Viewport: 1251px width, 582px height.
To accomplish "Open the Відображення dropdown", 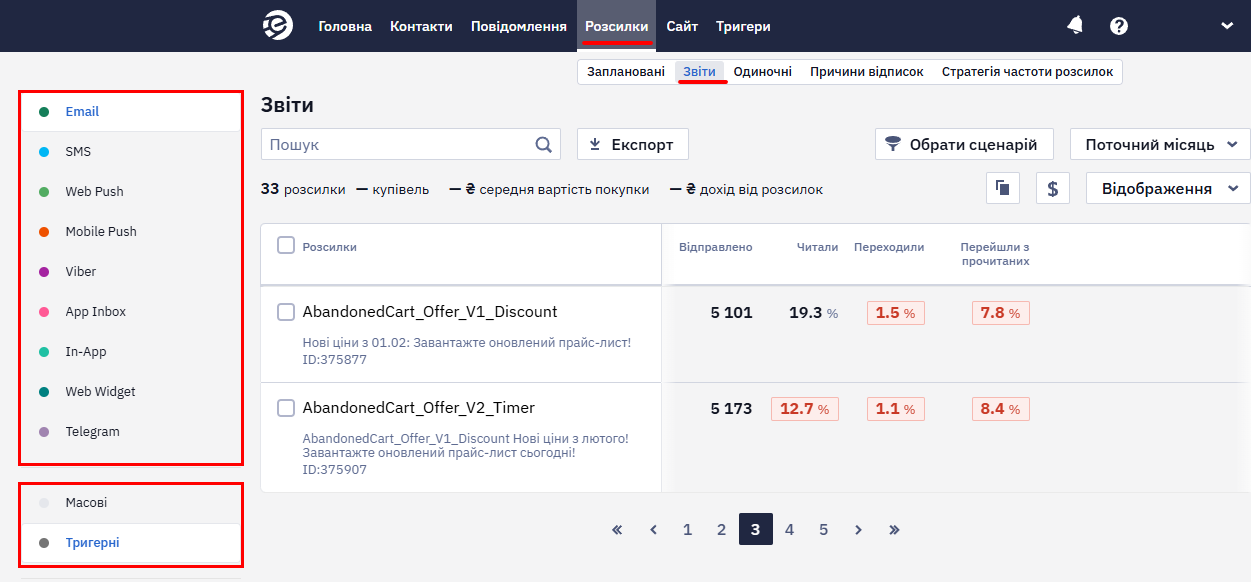I will pyautogui.click(x=1168, y=188).
